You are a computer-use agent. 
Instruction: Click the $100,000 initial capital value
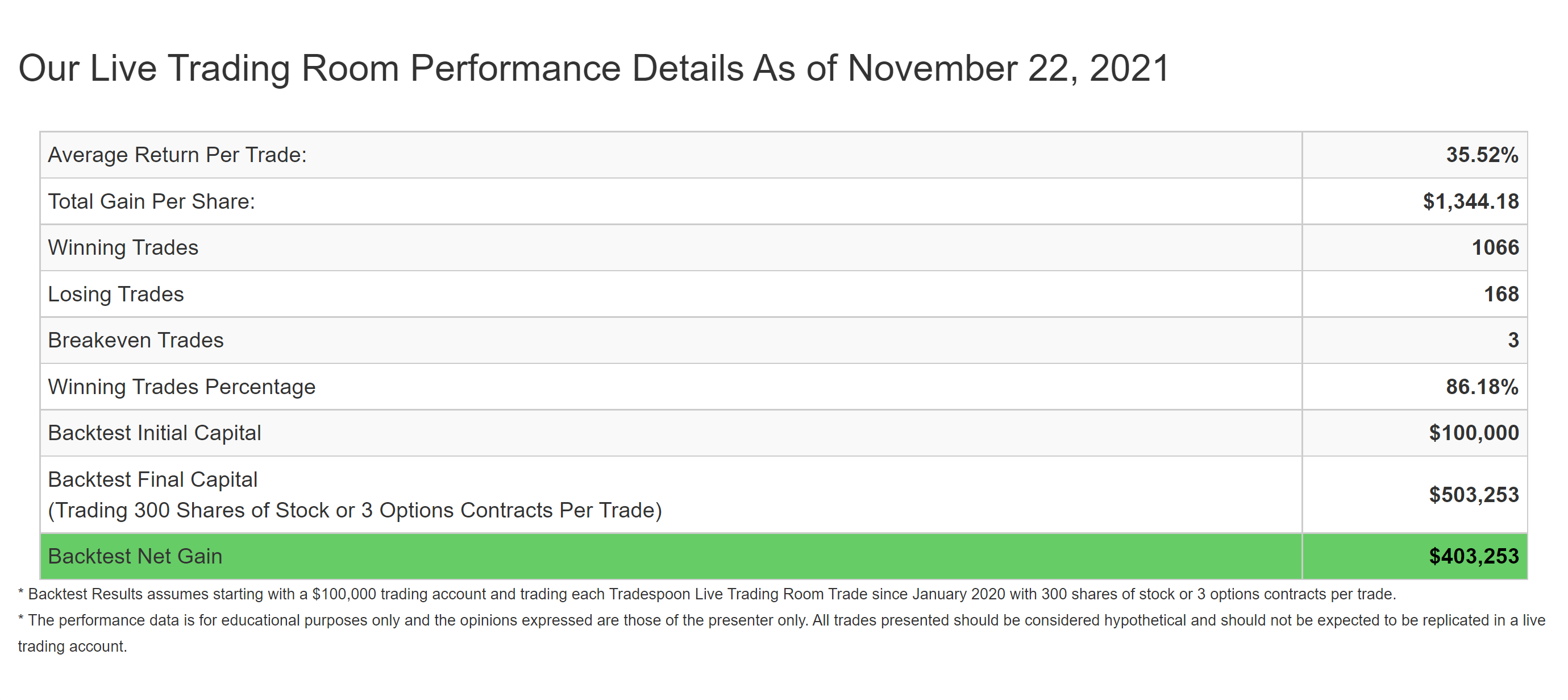pos(1474,433)
